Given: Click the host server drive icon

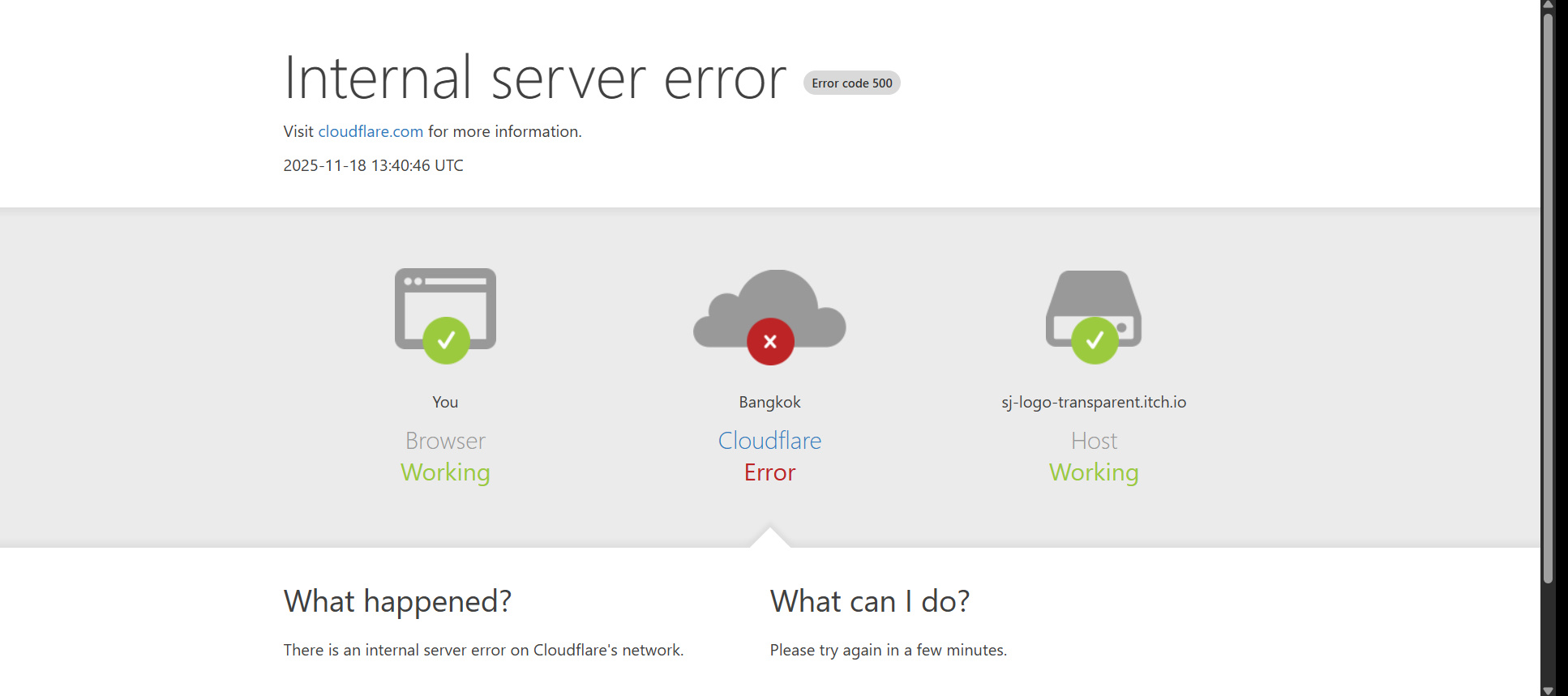Looking at the screenshot, I should 1094,317.
